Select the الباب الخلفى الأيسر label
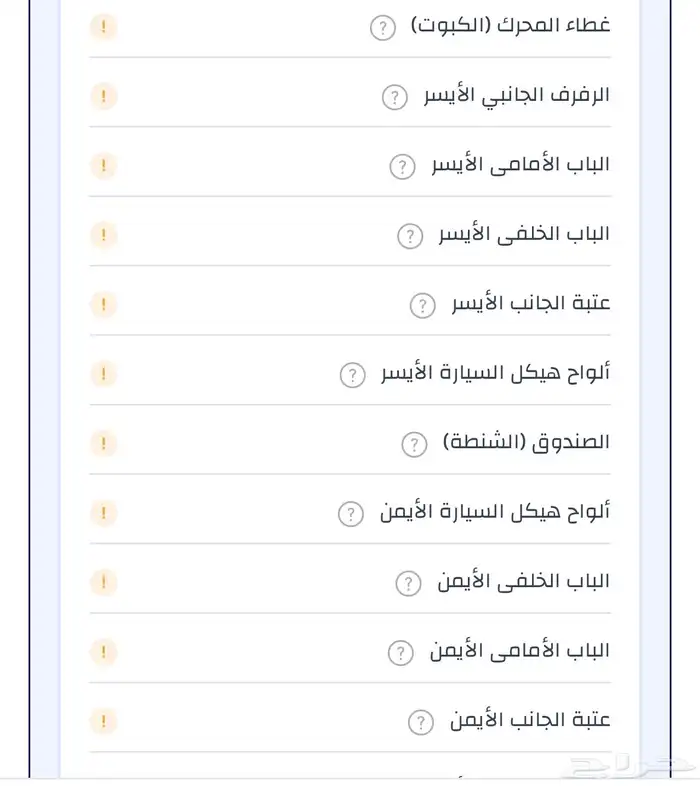Viewport: 700px width, 786px height. [524, 234]
